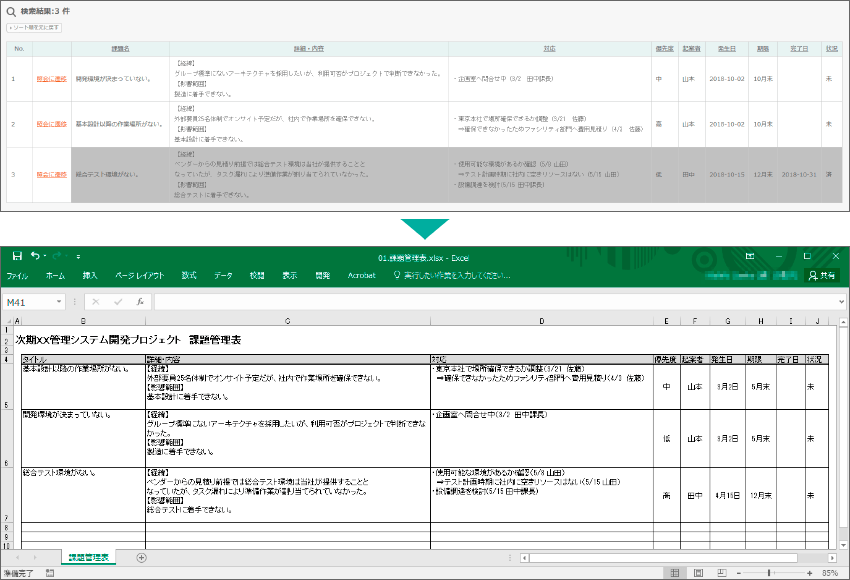Sort results by the 発生日 column header
The width and height of the screenshot is (850, 580).
727,49
